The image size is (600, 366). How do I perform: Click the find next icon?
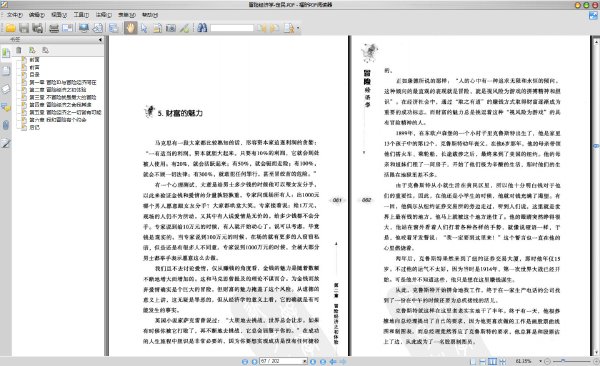275,28
